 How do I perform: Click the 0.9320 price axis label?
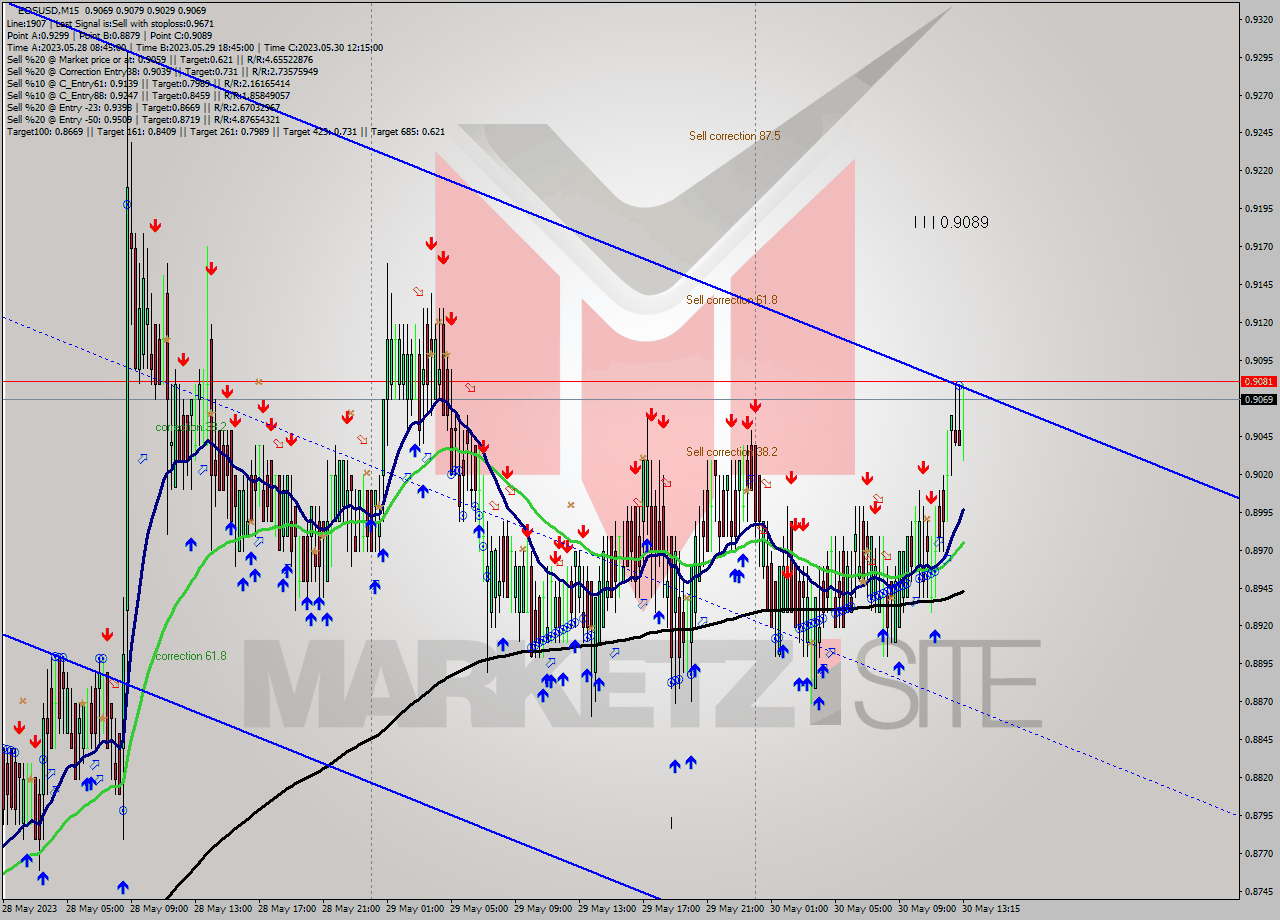[x=1258, y=19]
